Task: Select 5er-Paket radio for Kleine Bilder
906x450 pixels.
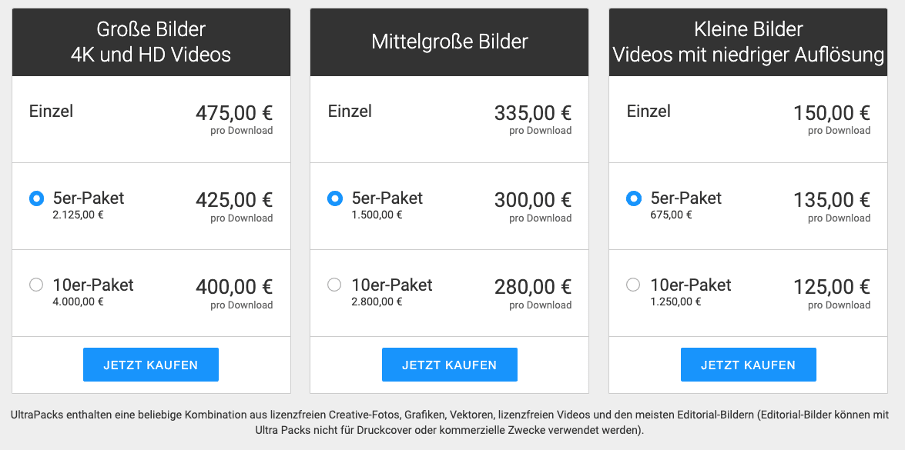Action: pyautogui.click(x=633, y=199)
